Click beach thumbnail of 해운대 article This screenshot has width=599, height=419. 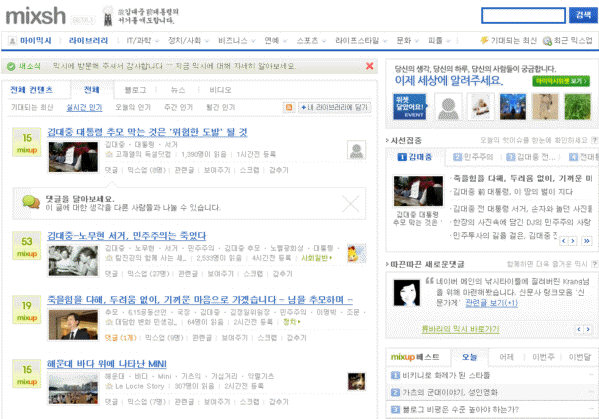pos(73,388)
